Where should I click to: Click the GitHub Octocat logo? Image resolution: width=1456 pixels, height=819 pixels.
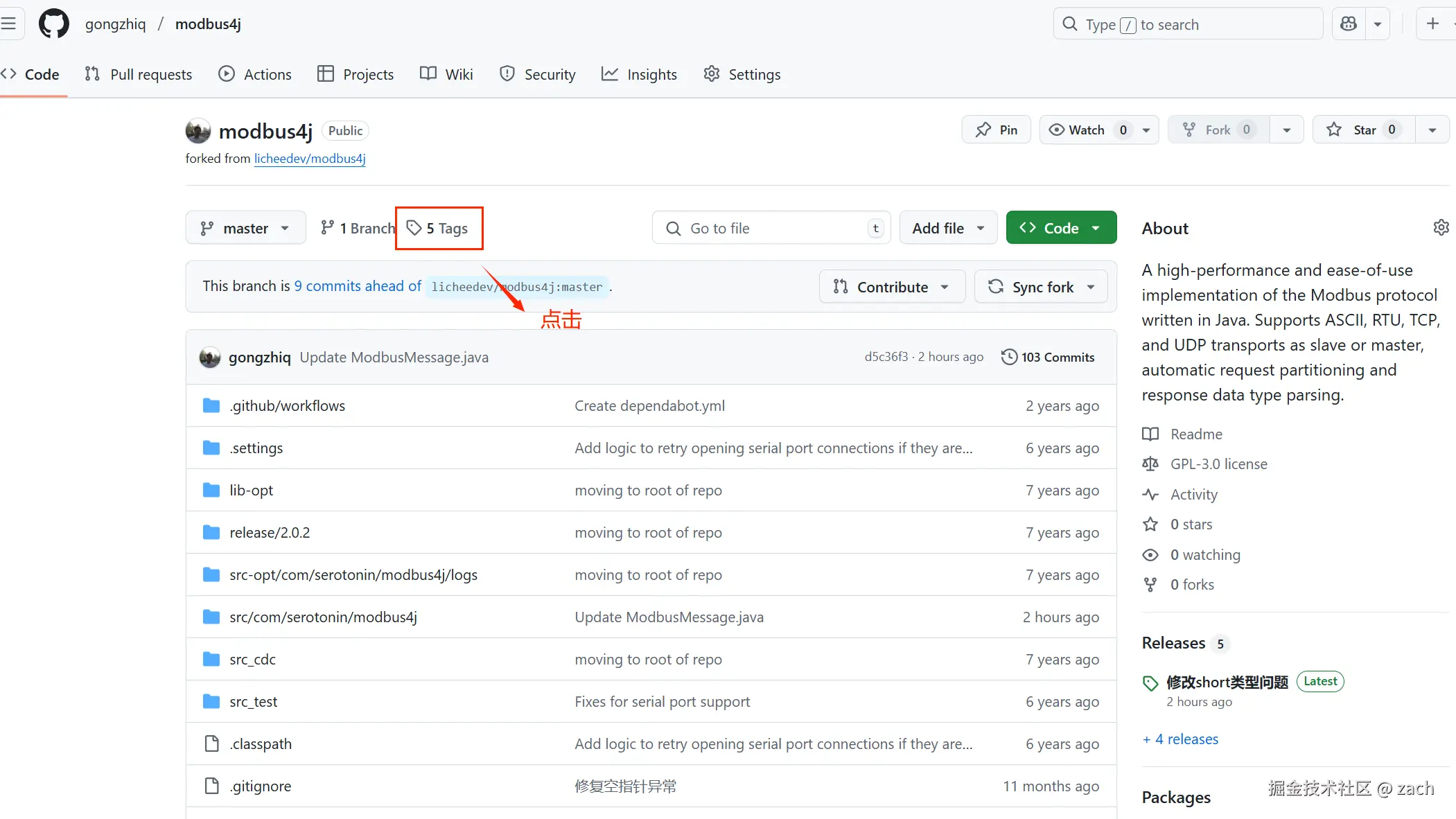point(53,24)
